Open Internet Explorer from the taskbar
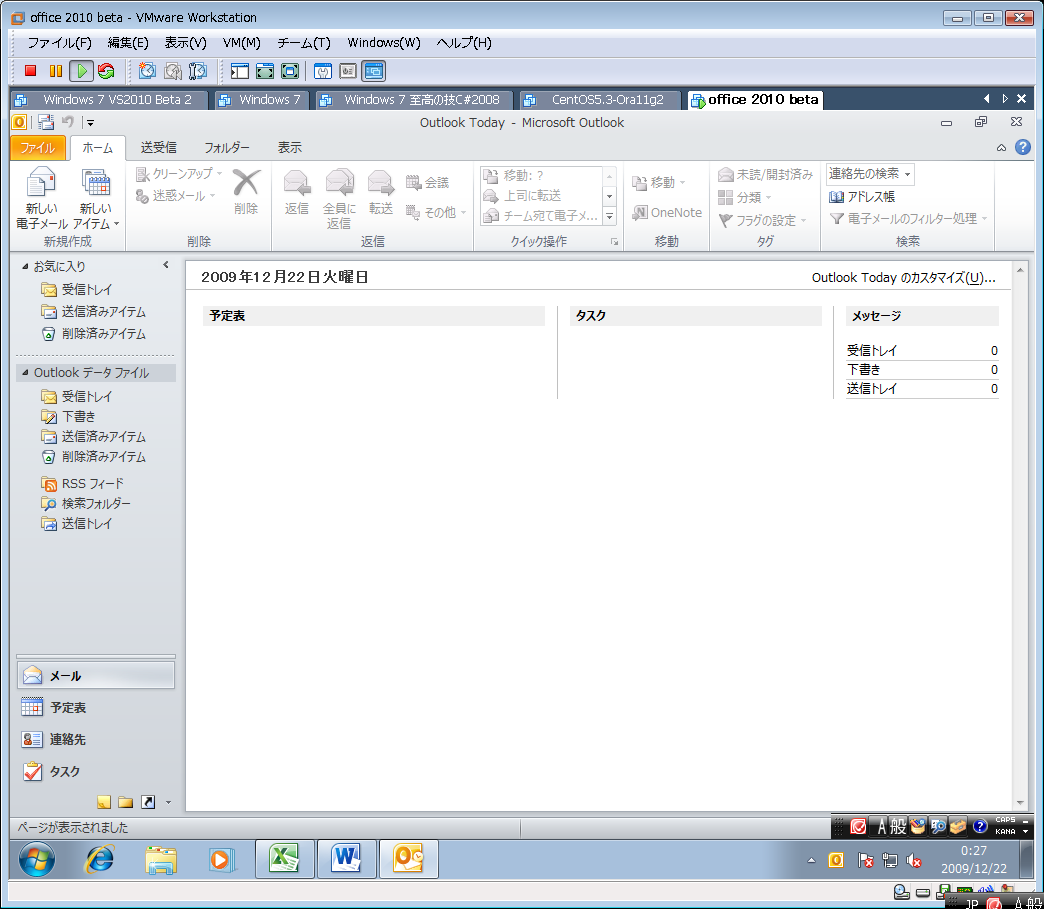Image resolution: width=1044 pixels, height=909 pixels. pos(99,858)
